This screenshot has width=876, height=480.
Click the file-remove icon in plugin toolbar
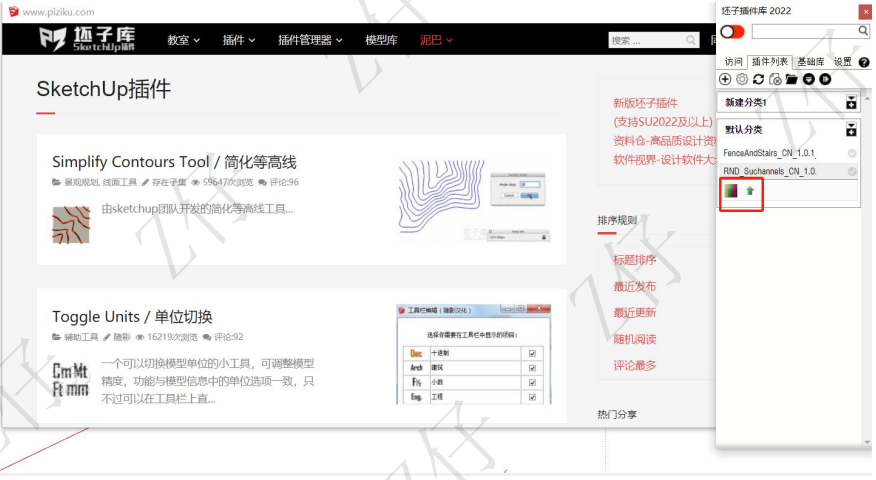[x=775, y=79]
